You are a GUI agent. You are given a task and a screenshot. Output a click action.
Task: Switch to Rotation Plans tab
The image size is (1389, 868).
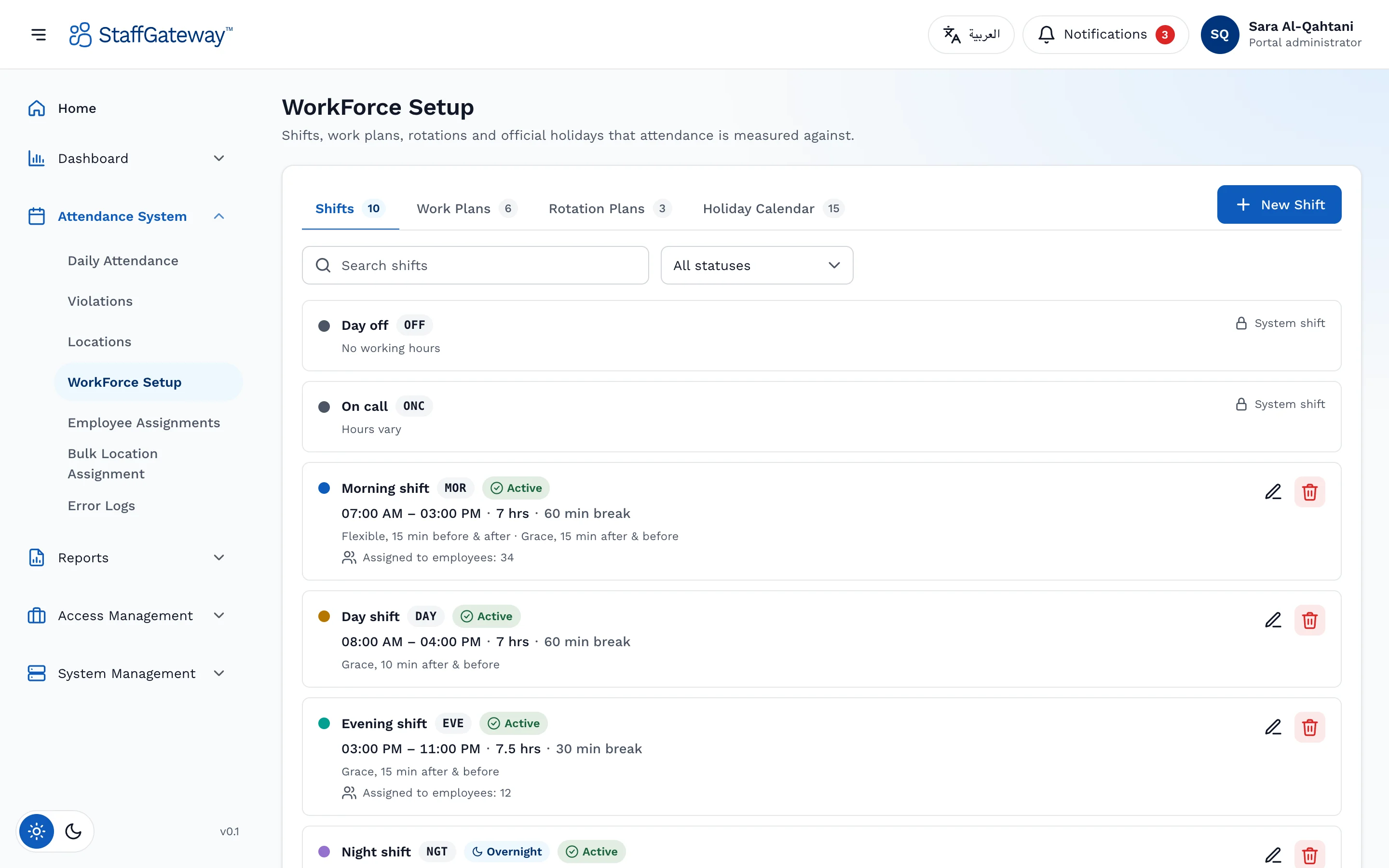[610, 209]
